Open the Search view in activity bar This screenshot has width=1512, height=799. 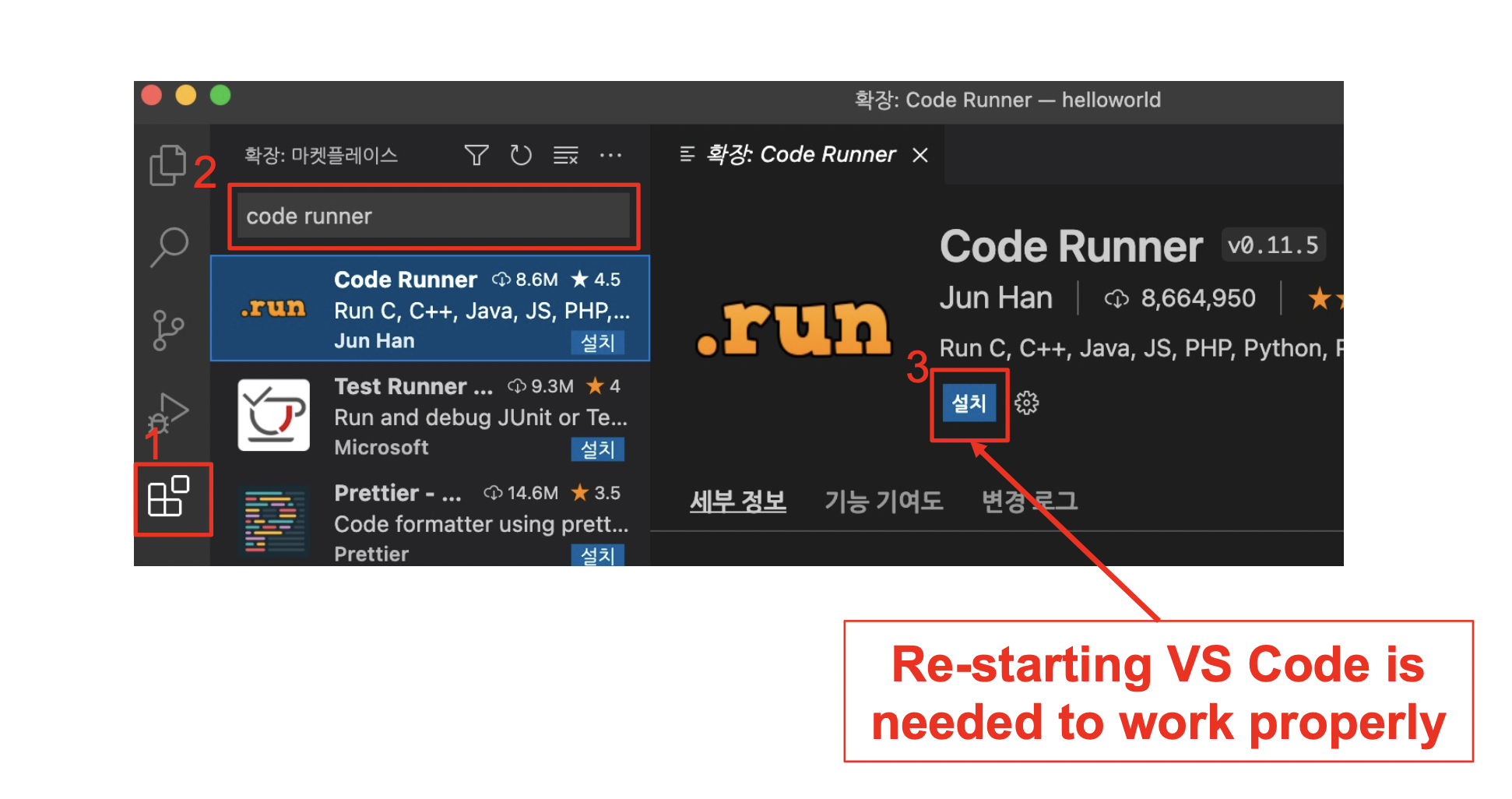click(169, 247)
